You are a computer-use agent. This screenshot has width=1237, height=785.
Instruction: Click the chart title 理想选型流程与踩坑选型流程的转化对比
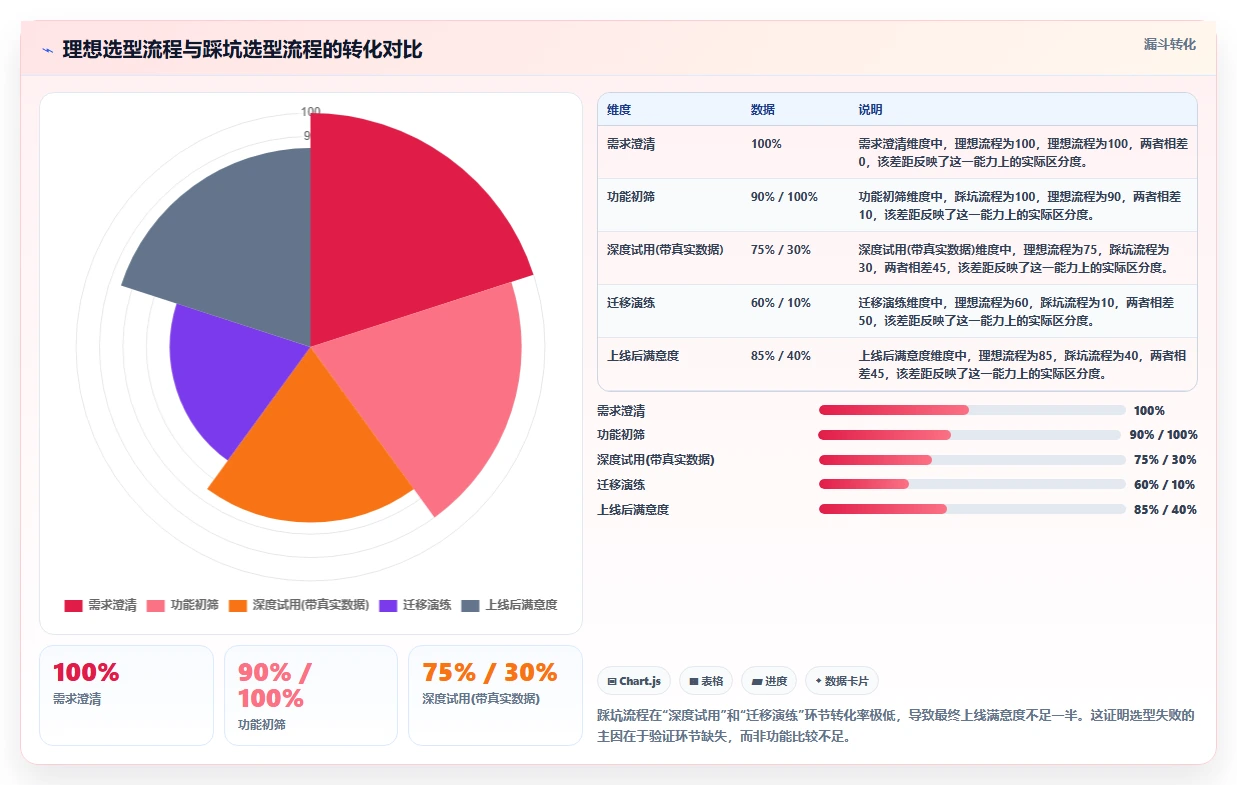(242, 50)
